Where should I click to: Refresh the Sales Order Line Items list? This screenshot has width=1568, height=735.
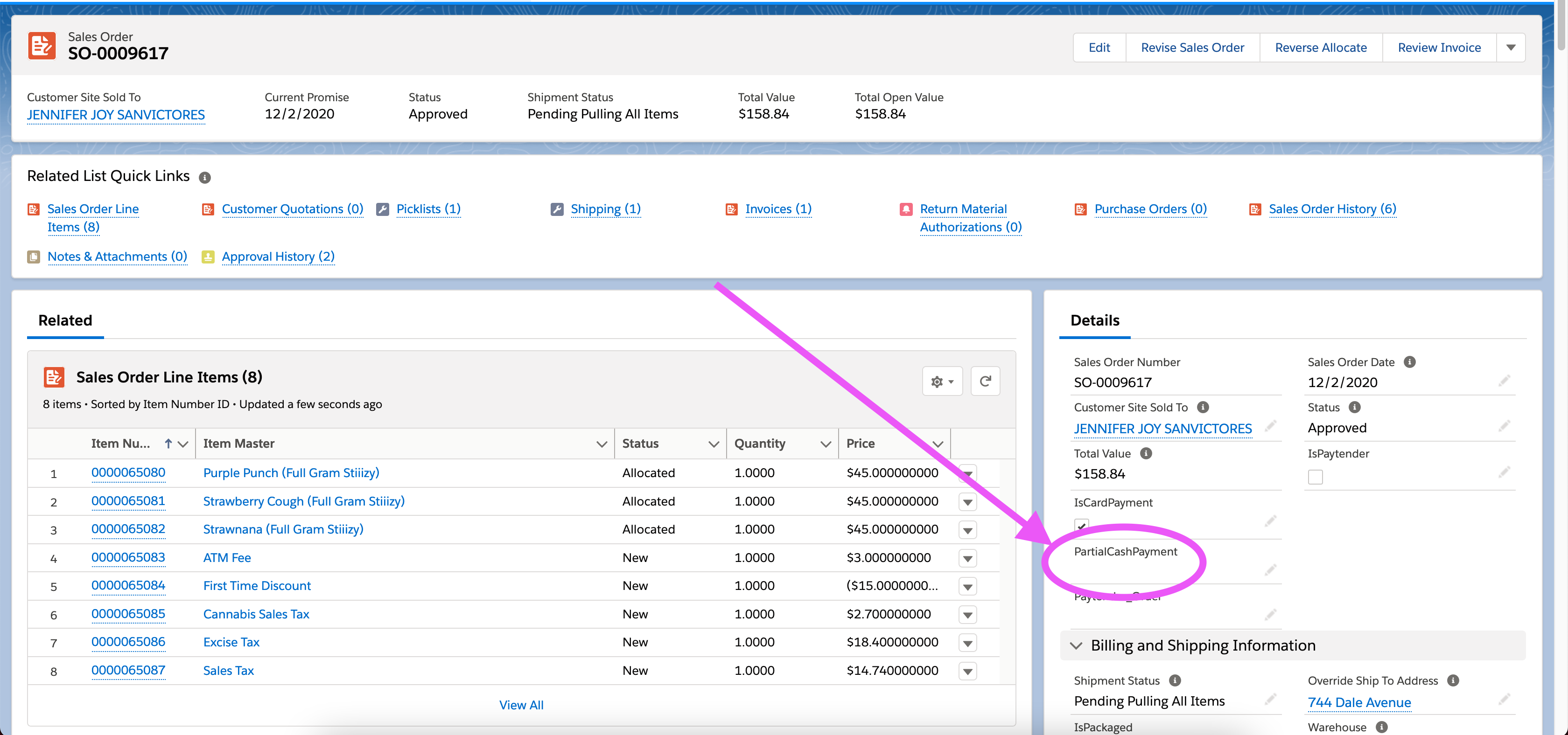pyautogui.click(x=985, y=381)
